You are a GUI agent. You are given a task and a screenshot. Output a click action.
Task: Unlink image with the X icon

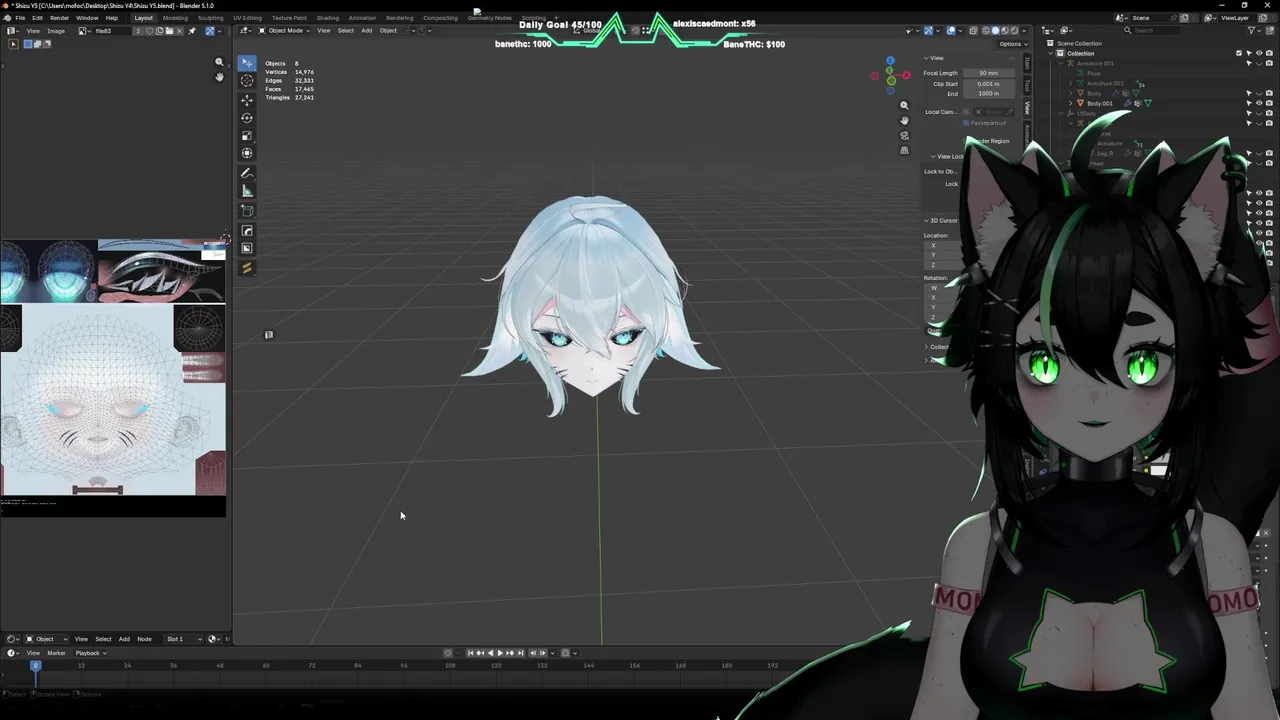click(x=179, y=31)
